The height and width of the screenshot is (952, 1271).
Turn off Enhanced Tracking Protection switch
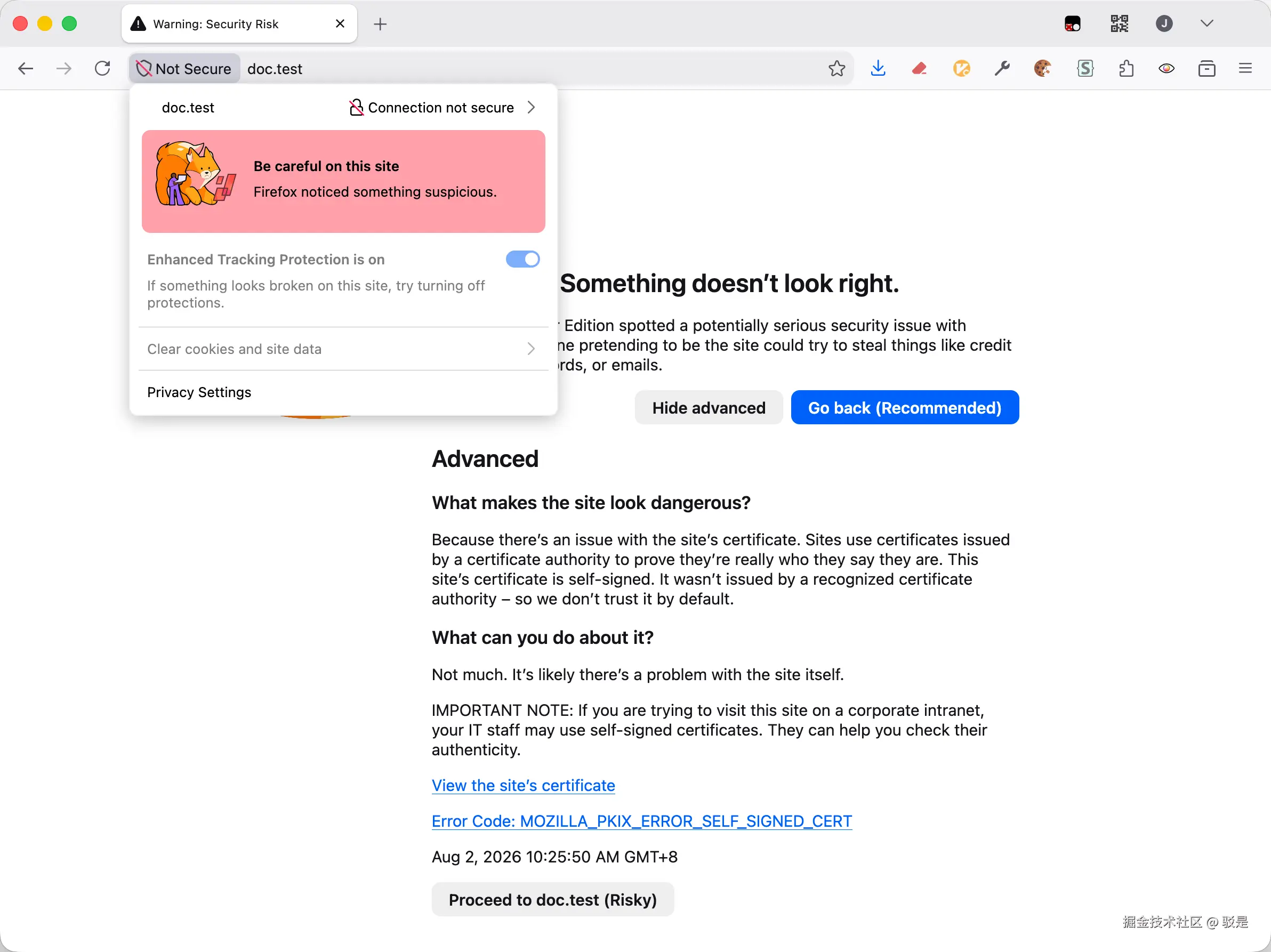coord(522,259)
